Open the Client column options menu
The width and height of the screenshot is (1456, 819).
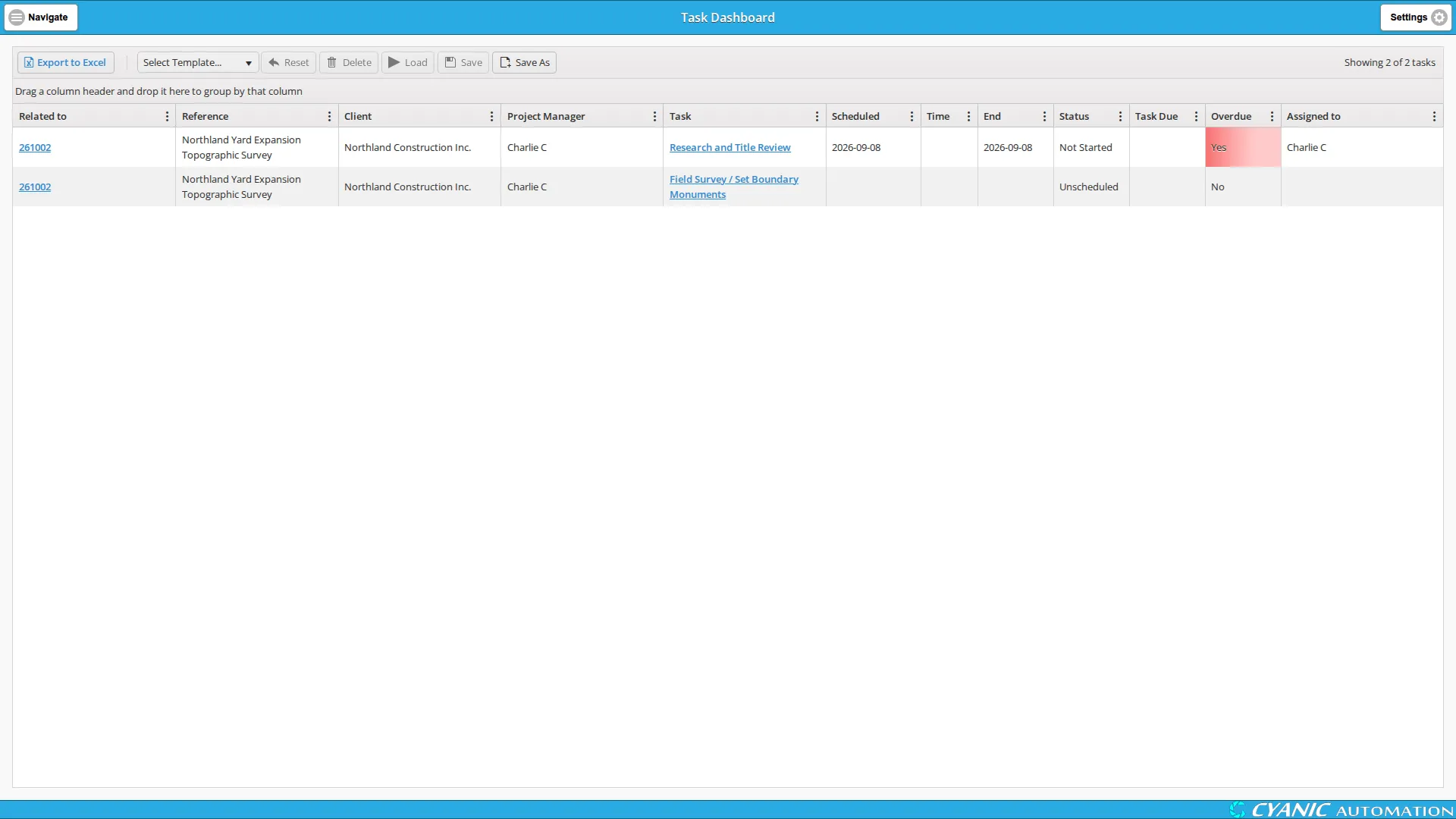click(x=491, y=116)
